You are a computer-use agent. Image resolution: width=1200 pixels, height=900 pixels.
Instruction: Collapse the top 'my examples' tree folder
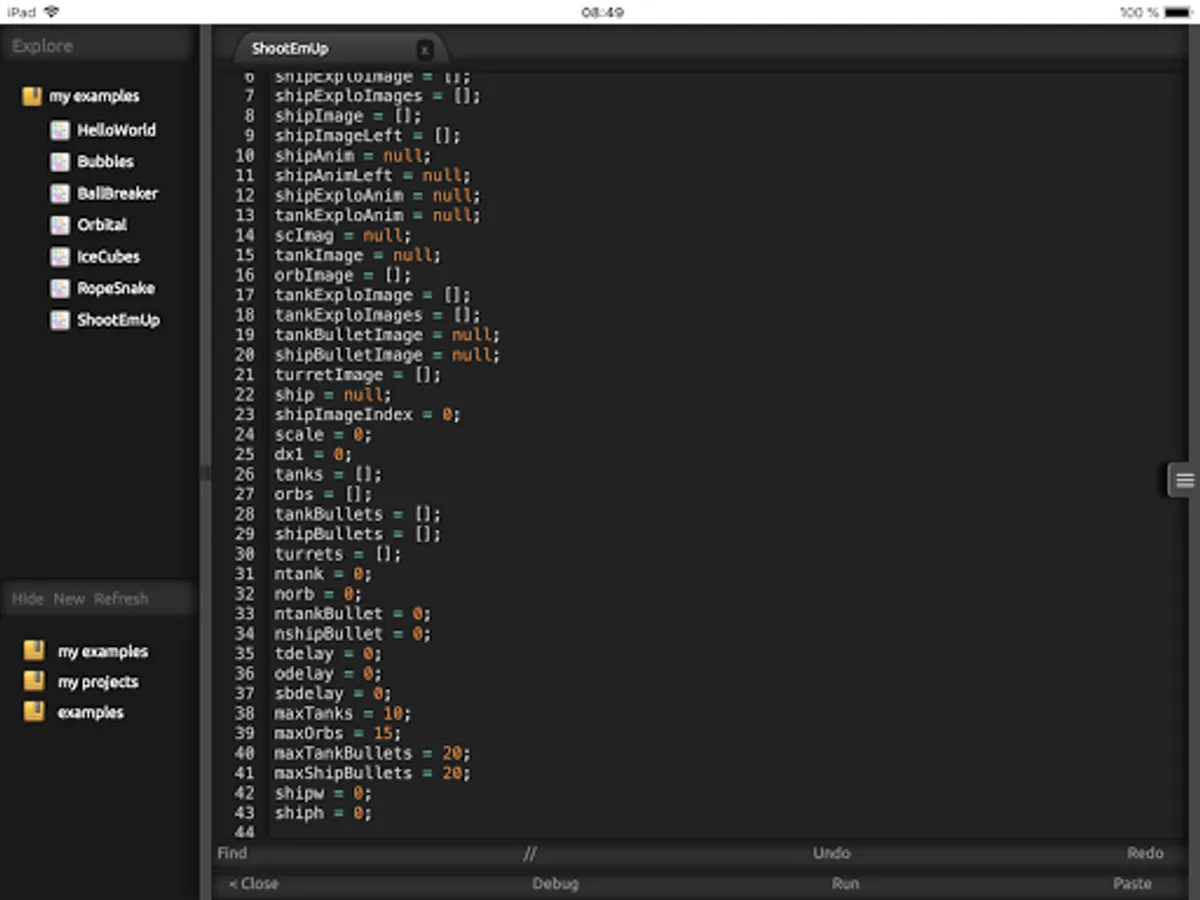coord(94,97)
